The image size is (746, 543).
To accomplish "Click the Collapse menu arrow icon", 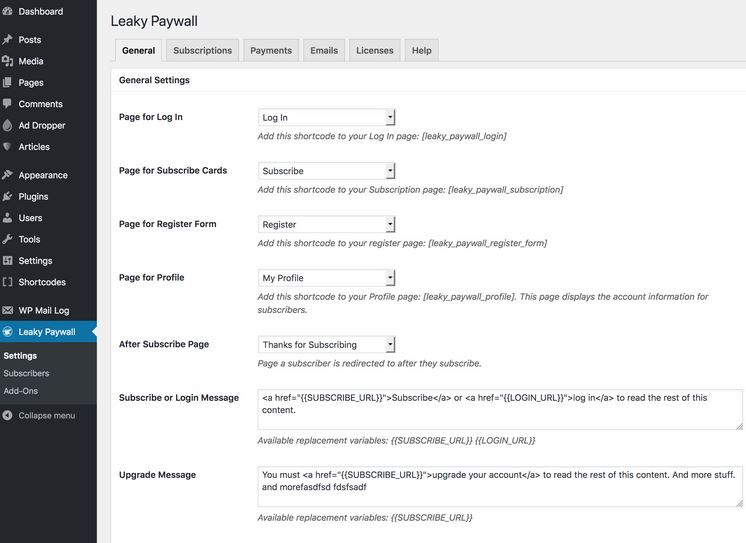I will pos(7,415).
